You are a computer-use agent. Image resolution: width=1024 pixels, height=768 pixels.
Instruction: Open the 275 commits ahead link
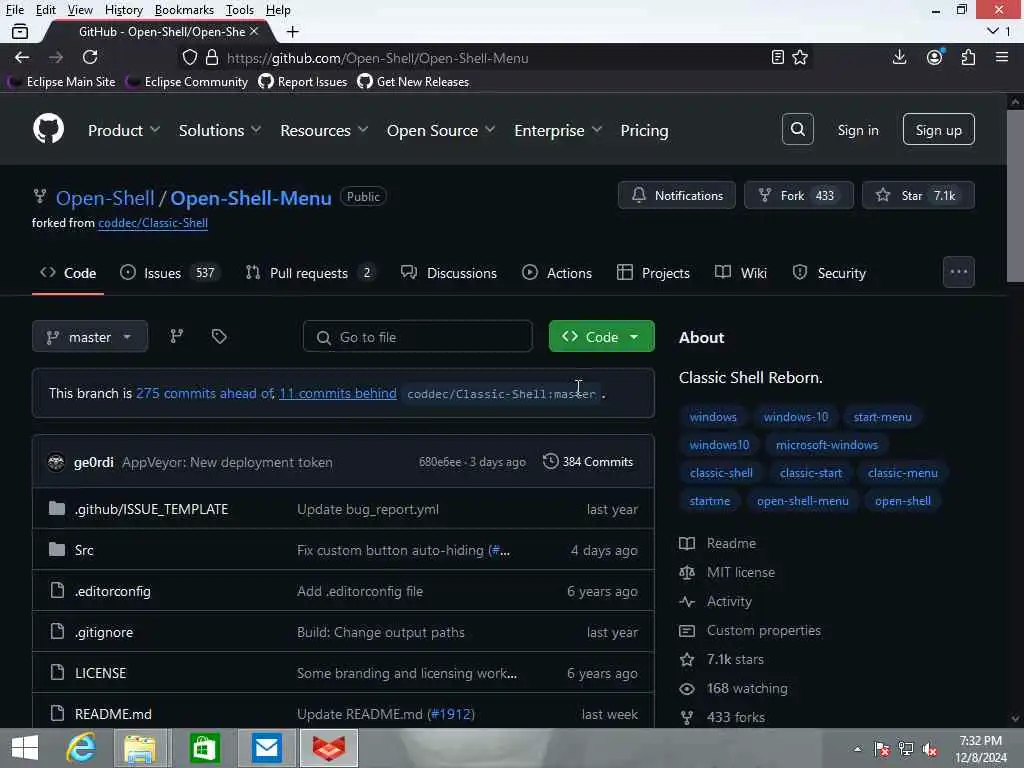coord(205,393)
